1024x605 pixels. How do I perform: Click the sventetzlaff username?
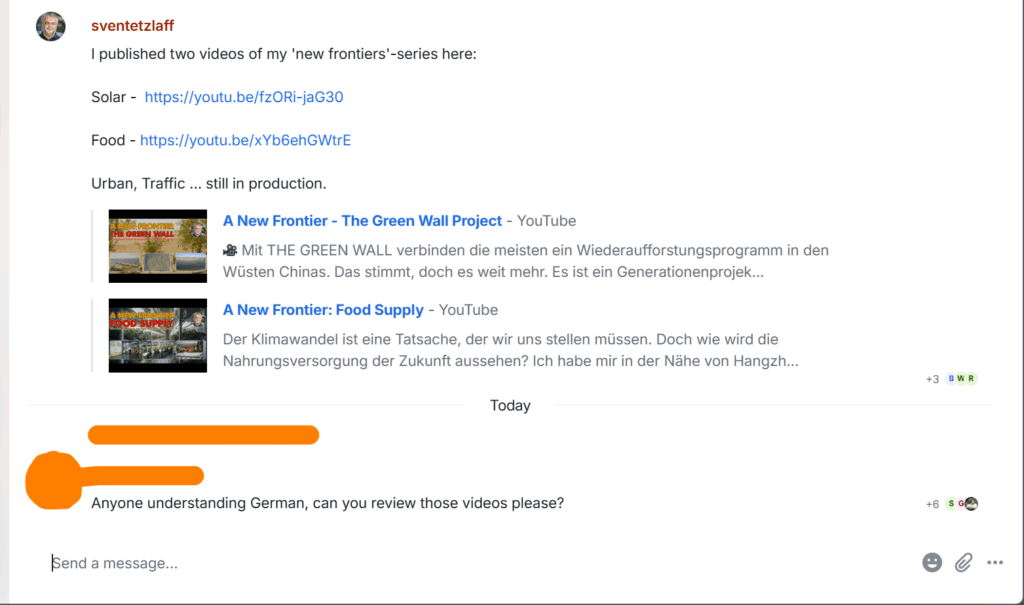(x=133, y=25)
